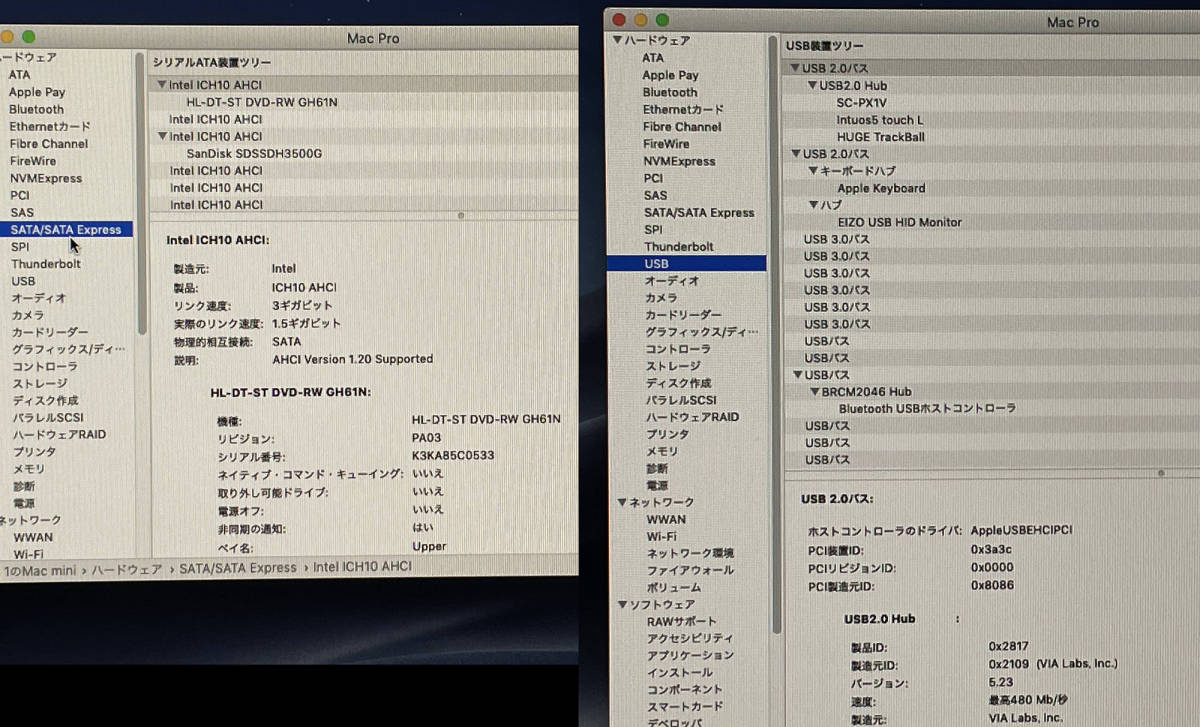This screenshot has height=727, width=1200.
Task: Select SATA/SATA Express in left window sidebar
Action: point(66,230)
